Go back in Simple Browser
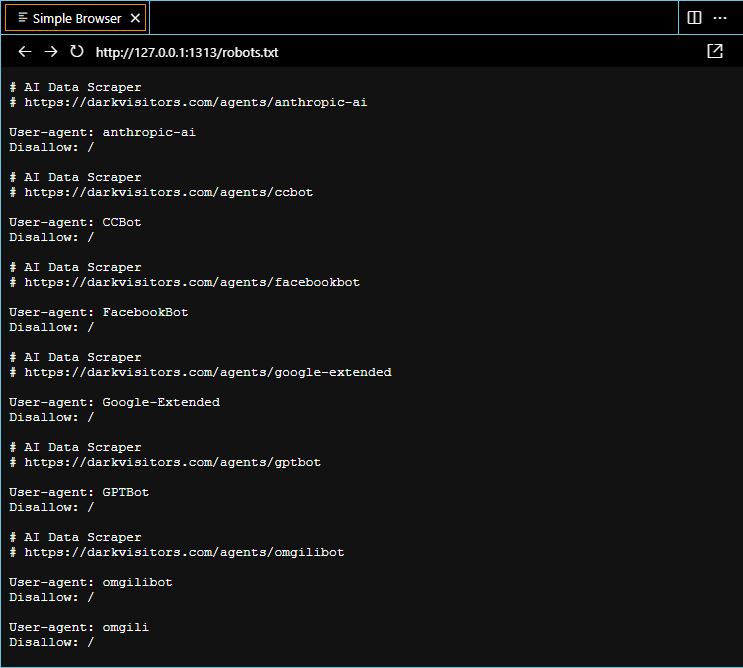Viewport: 743px width, 668px height. pos(25,52)
